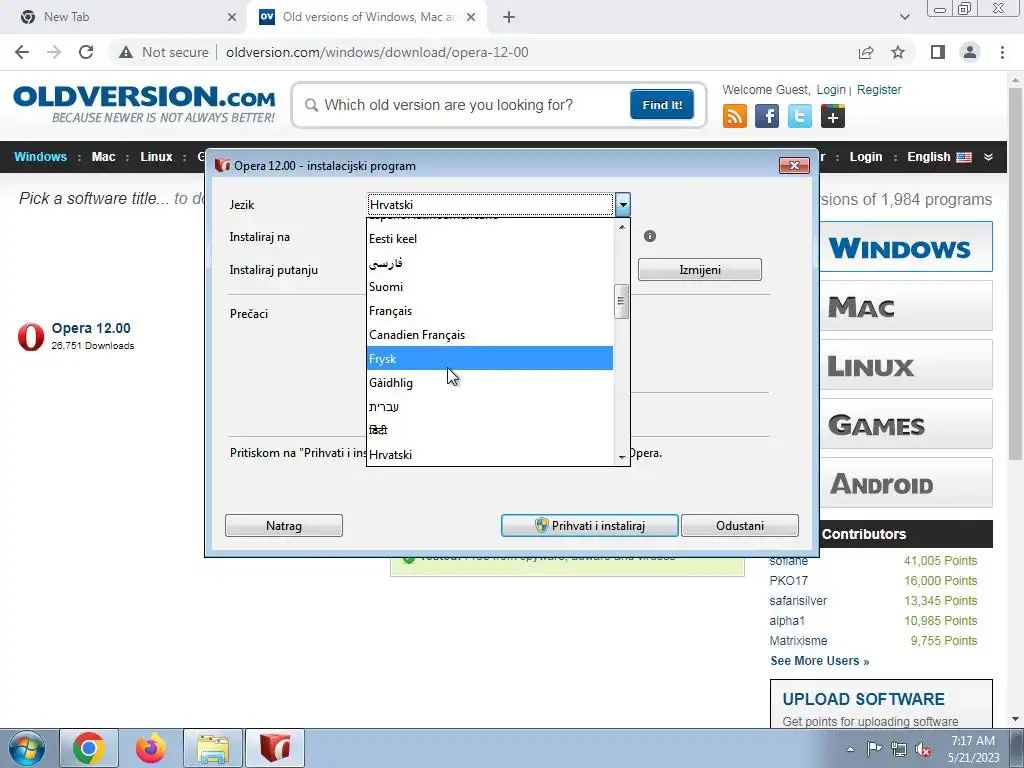This screenshot has height=768, width=1024.
Task: Click the Android platform banner
Action: pyautogui.click(x=905, y=483)
